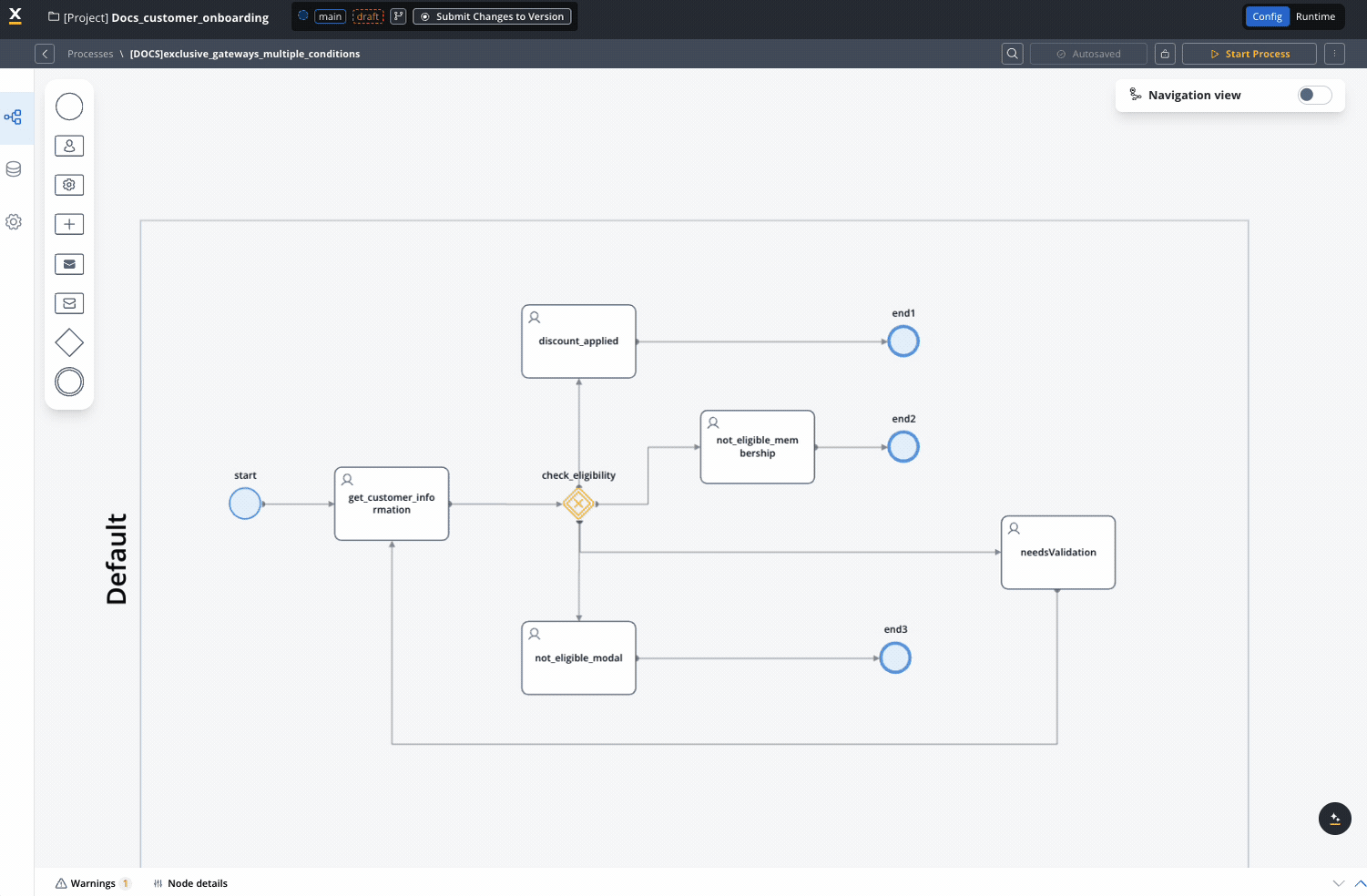1367x896 pixels.
Task: Select not_eligible_membership task node
Action: (758, 447)
